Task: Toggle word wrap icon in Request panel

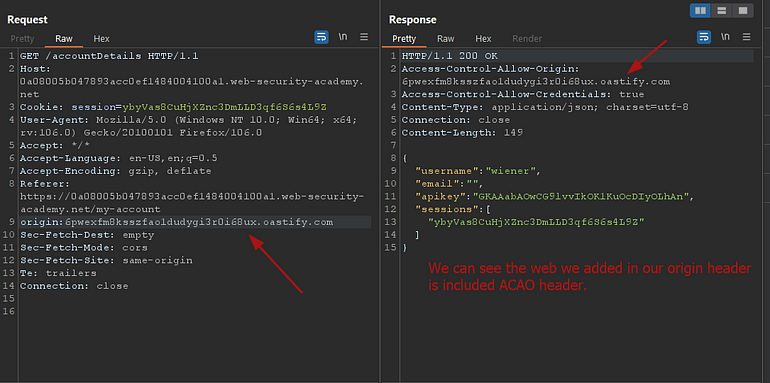Action: [321, 37]
